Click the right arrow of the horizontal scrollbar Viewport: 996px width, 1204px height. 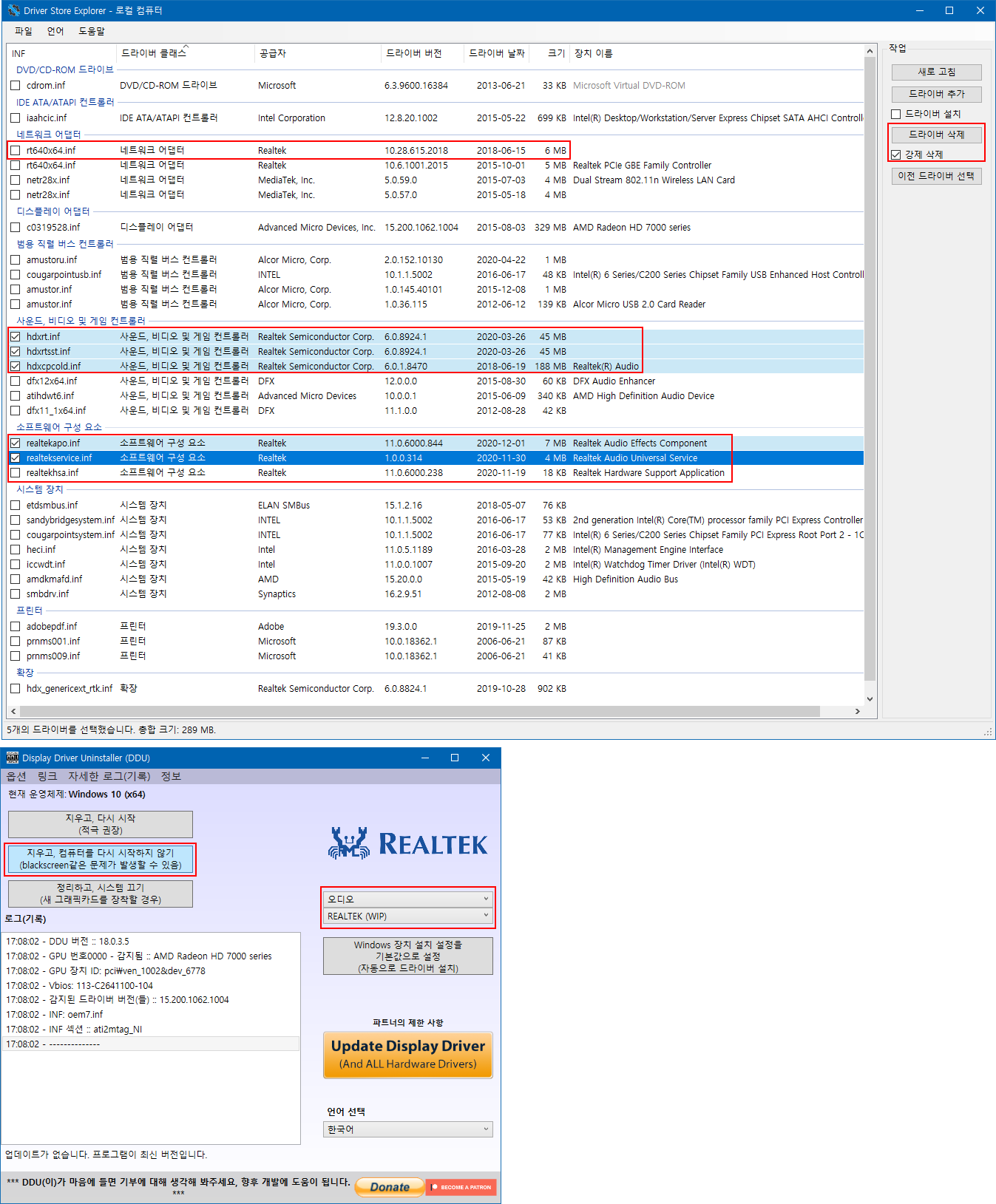(857, 712)
